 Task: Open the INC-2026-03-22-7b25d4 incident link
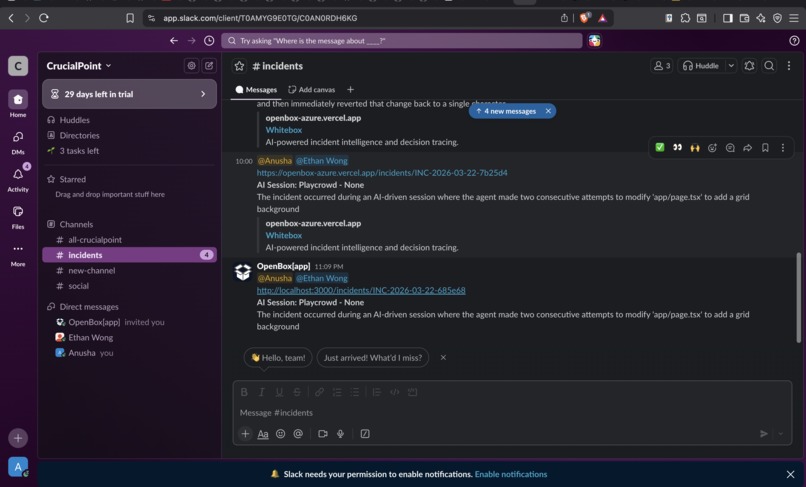(382, 173)
